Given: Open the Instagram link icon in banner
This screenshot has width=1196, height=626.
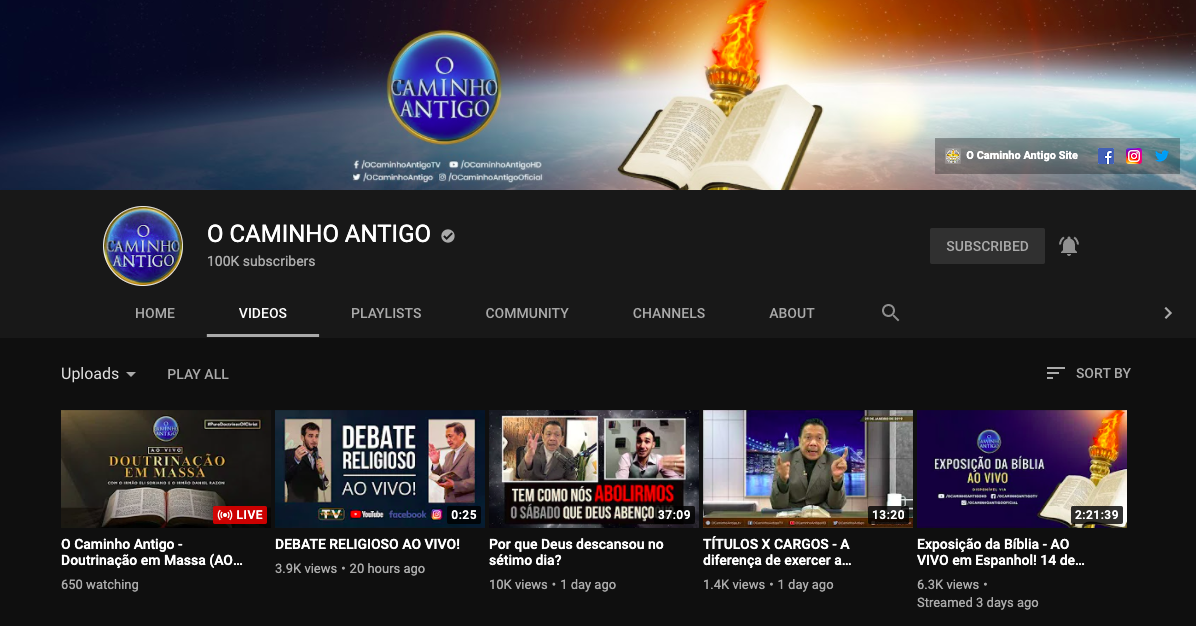Looking at the screenshot, I should [x=1134, y=156].
